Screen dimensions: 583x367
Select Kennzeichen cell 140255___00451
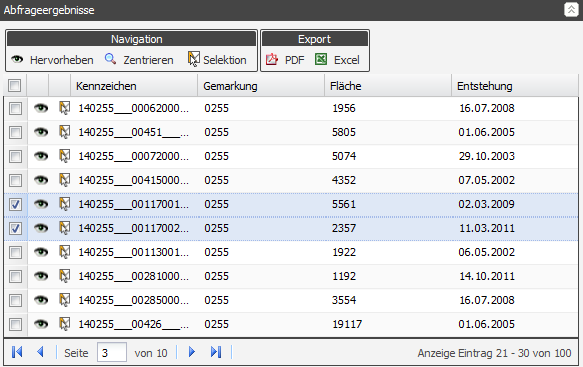pyautogui.click(x=133, y=132)
